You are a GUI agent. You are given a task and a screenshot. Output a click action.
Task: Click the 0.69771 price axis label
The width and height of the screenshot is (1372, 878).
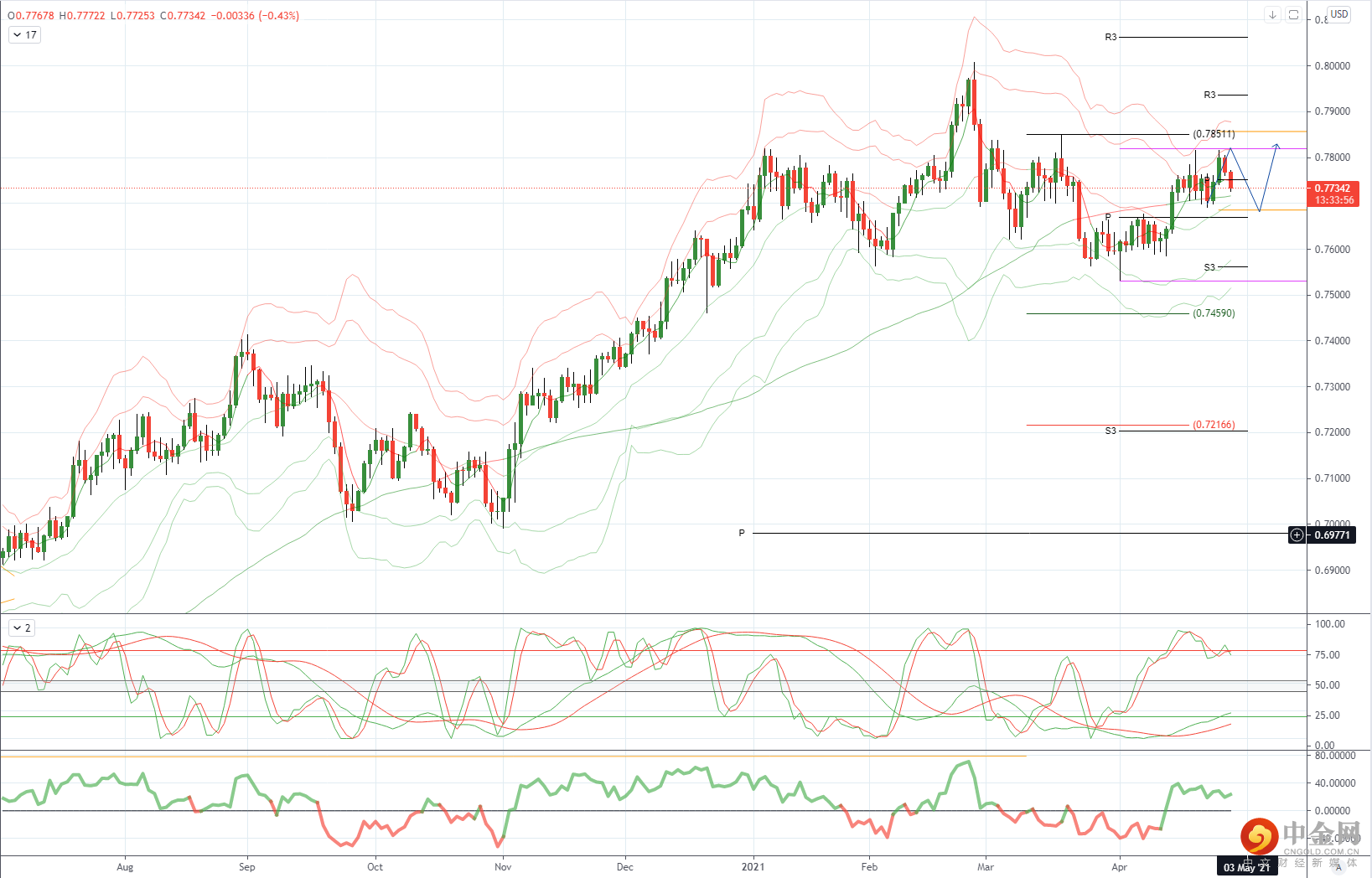pyautogui.click(x=1331, y=535)
